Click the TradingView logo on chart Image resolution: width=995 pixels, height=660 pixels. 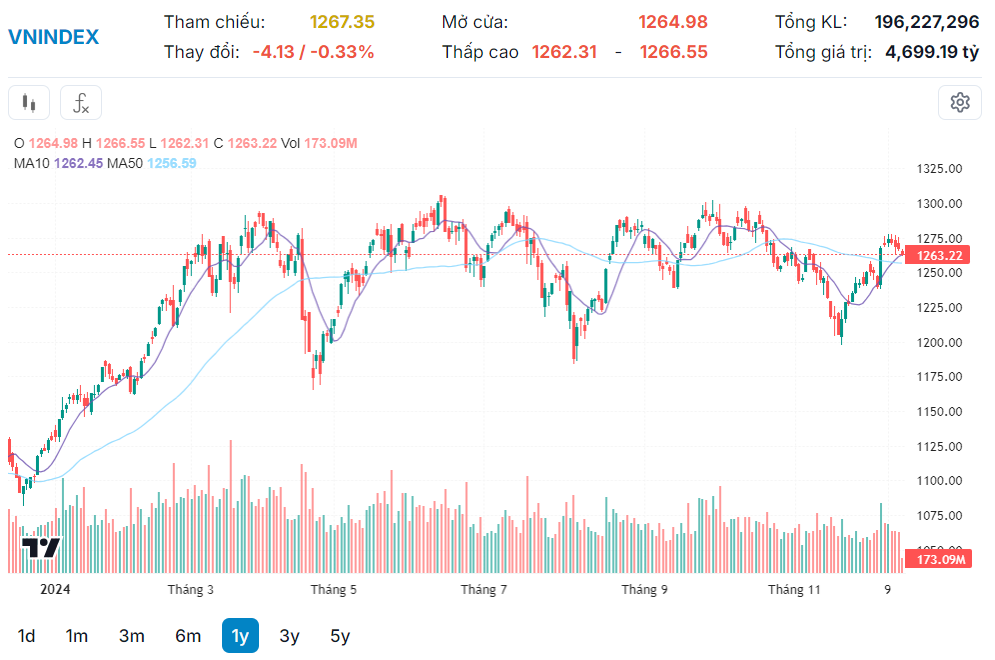pyautogui.click(x=42, y=547)
